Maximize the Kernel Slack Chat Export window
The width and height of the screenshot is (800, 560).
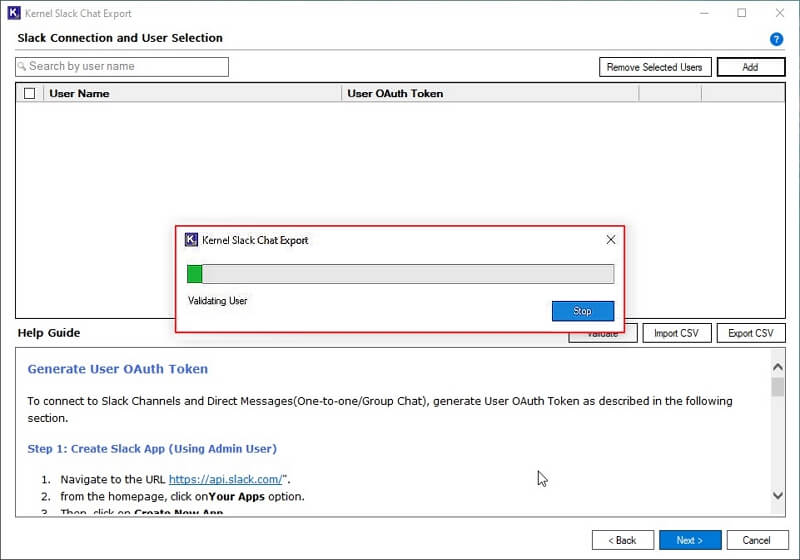click(x=742, y=13)
